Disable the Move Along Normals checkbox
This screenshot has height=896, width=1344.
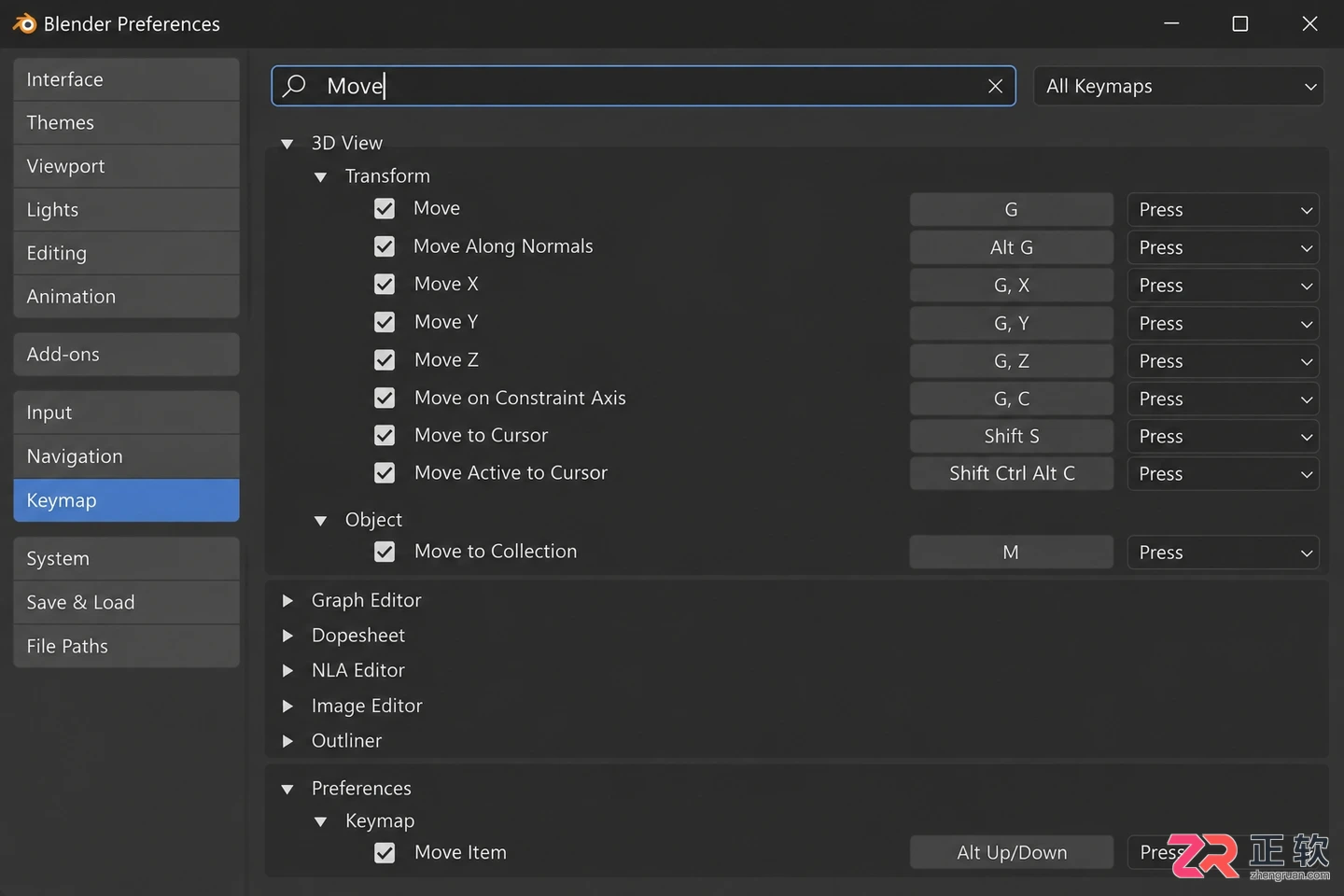click(x=385, y=246)
